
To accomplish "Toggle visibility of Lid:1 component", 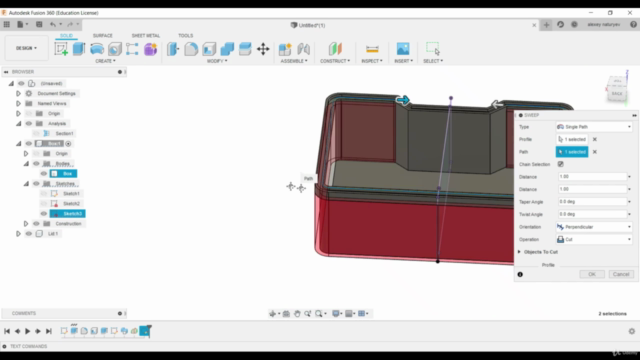I will (29, 233).
